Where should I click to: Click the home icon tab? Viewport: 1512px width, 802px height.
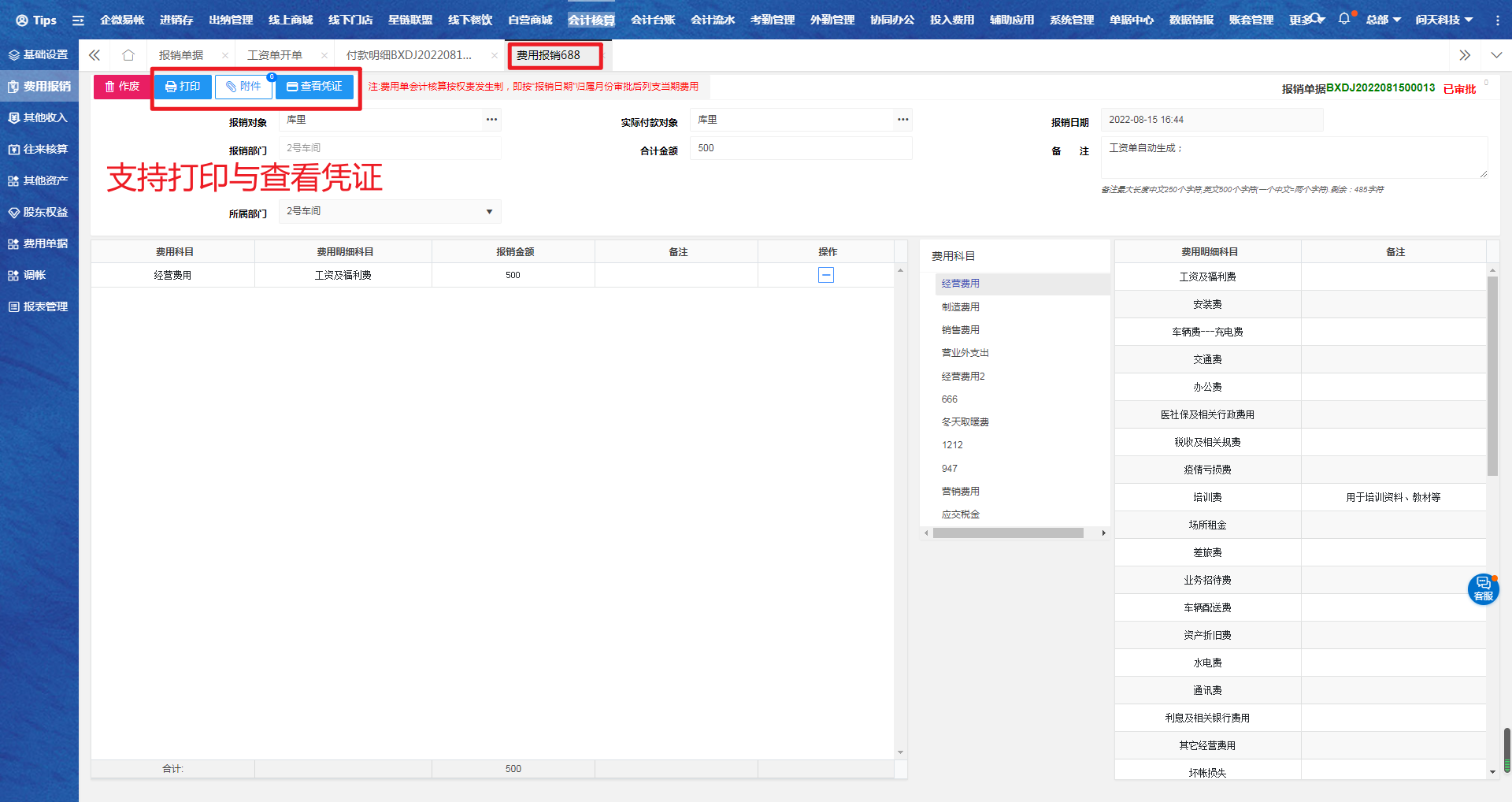[x=128, y=55]
